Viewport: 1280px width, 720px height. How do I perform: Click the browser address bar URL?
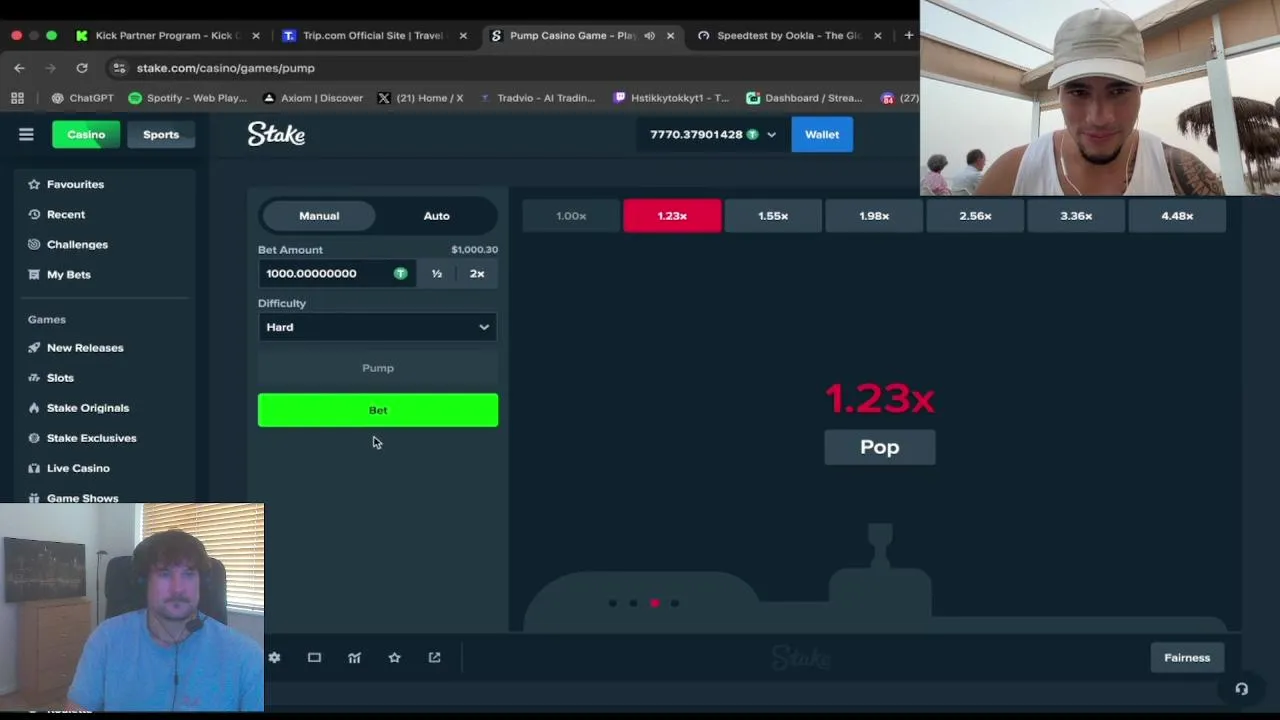[225, 68]
